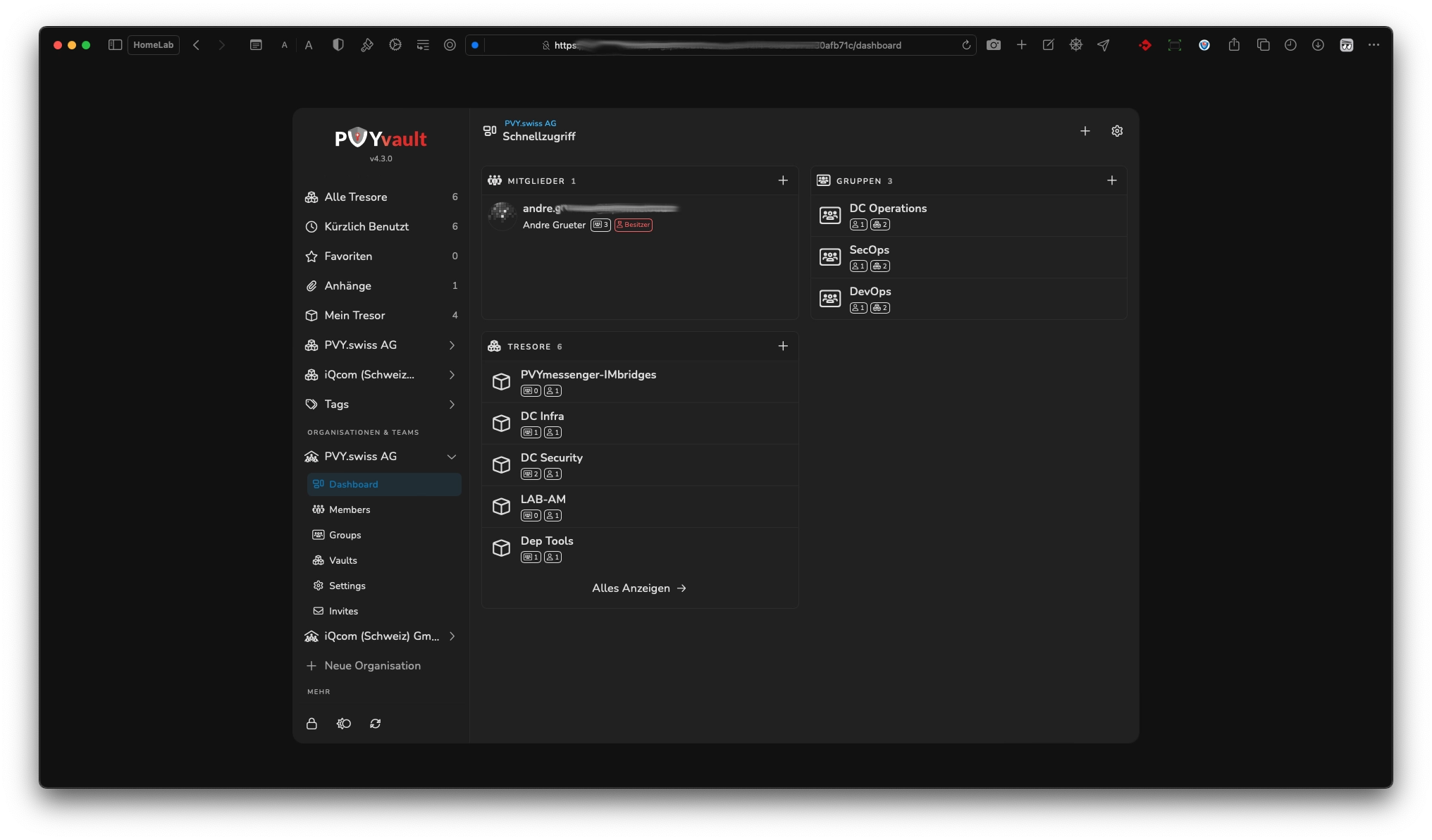Image resolution: width=1432 pixels, height=840 pixels.
Task: Click the camera screenshot icon
Action: click(994, 45)
